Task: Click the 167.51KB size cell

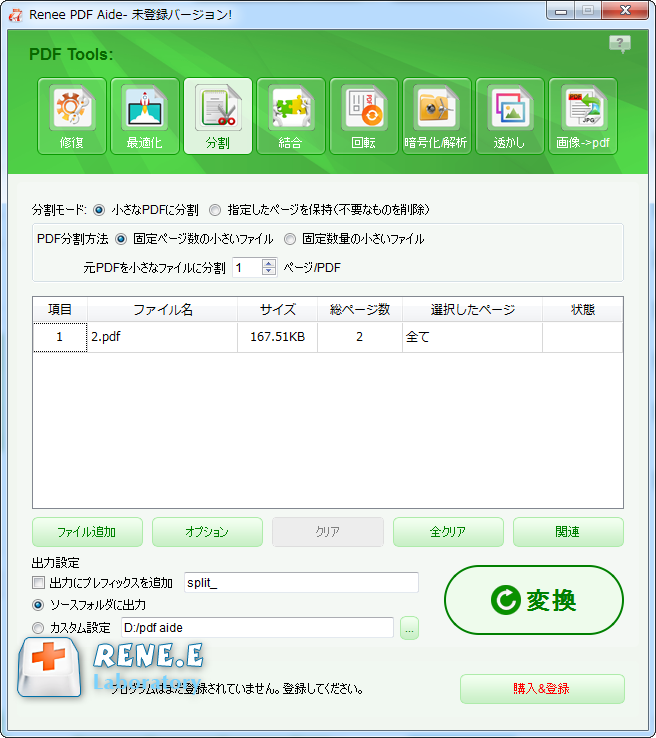Action: coord(278,337)
